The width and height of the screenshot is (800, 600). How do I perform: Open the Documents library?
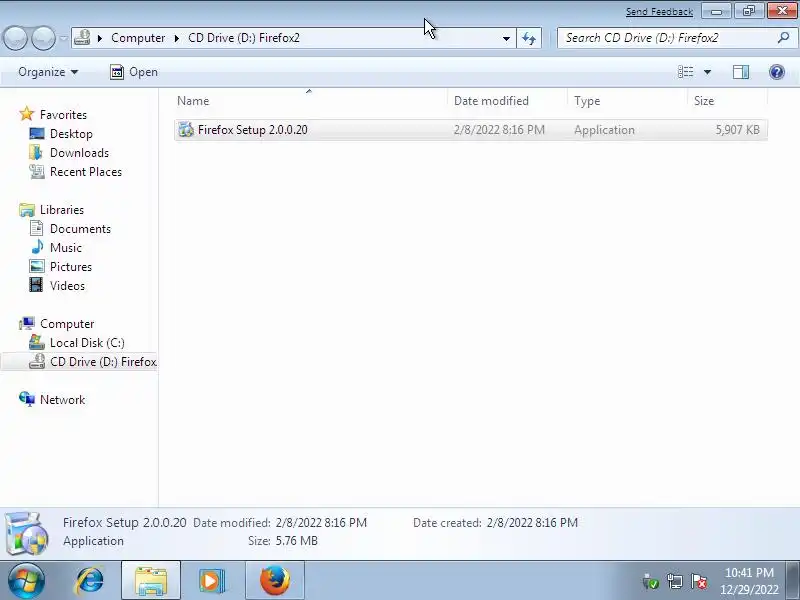pyautogui.click(x=80, y=229)
